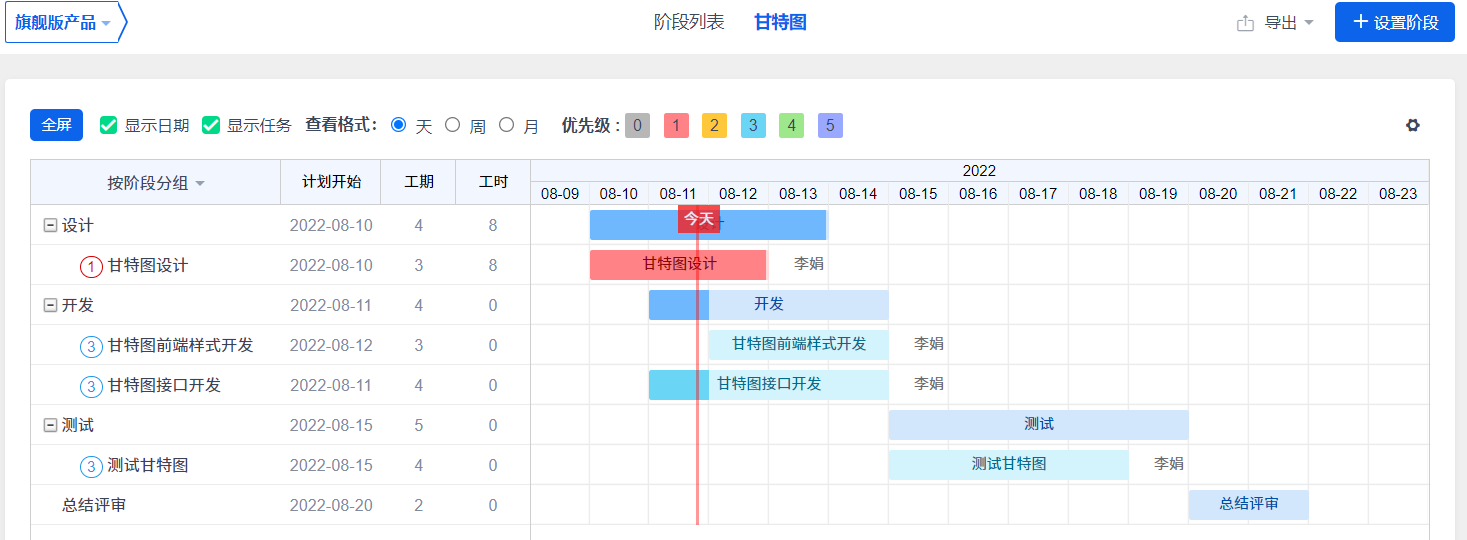Click the 测试 stage name in table
The width and height of the screenshot is (1467, 540).
click(78, 425)
